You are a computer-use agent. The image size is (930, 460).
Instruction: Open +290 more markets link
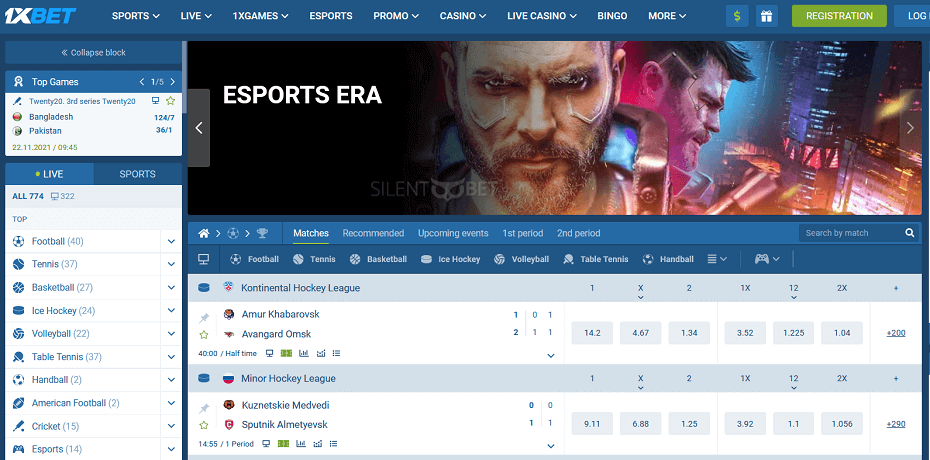click(x=896, y=424)
